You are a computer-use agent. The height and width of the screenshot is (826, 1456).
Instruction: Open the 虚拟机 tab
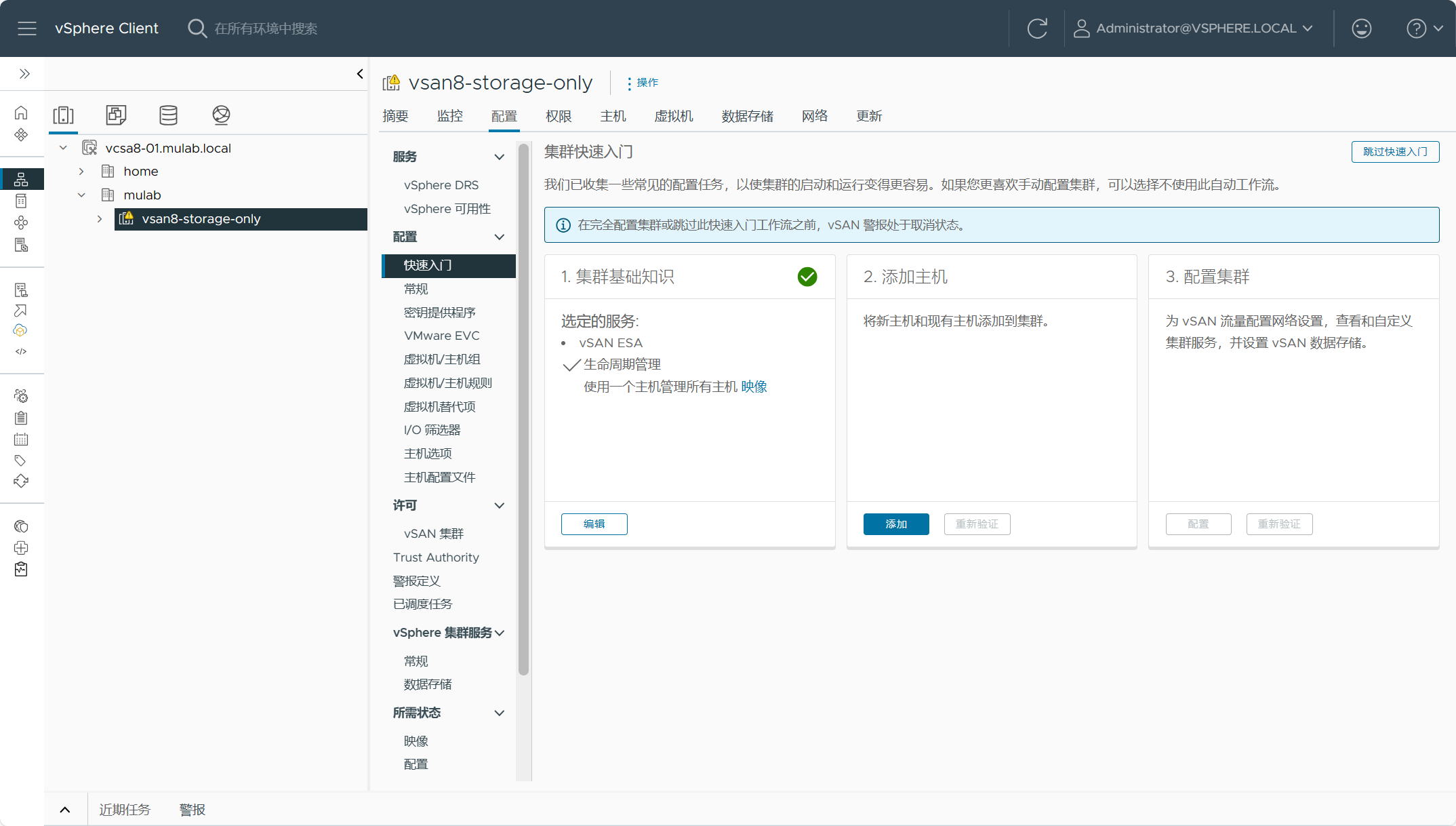674,116
